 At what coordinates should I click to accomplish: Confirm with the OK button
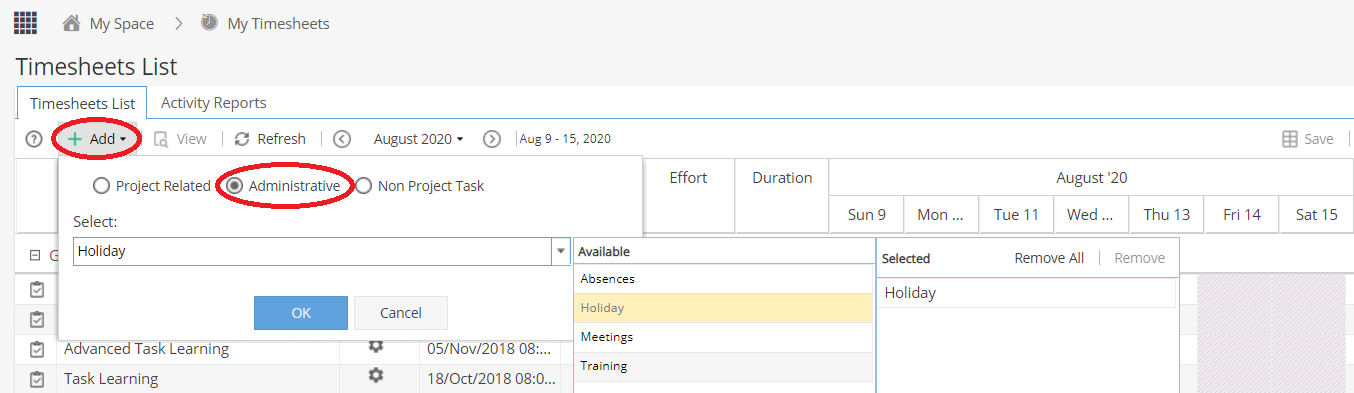301,313
